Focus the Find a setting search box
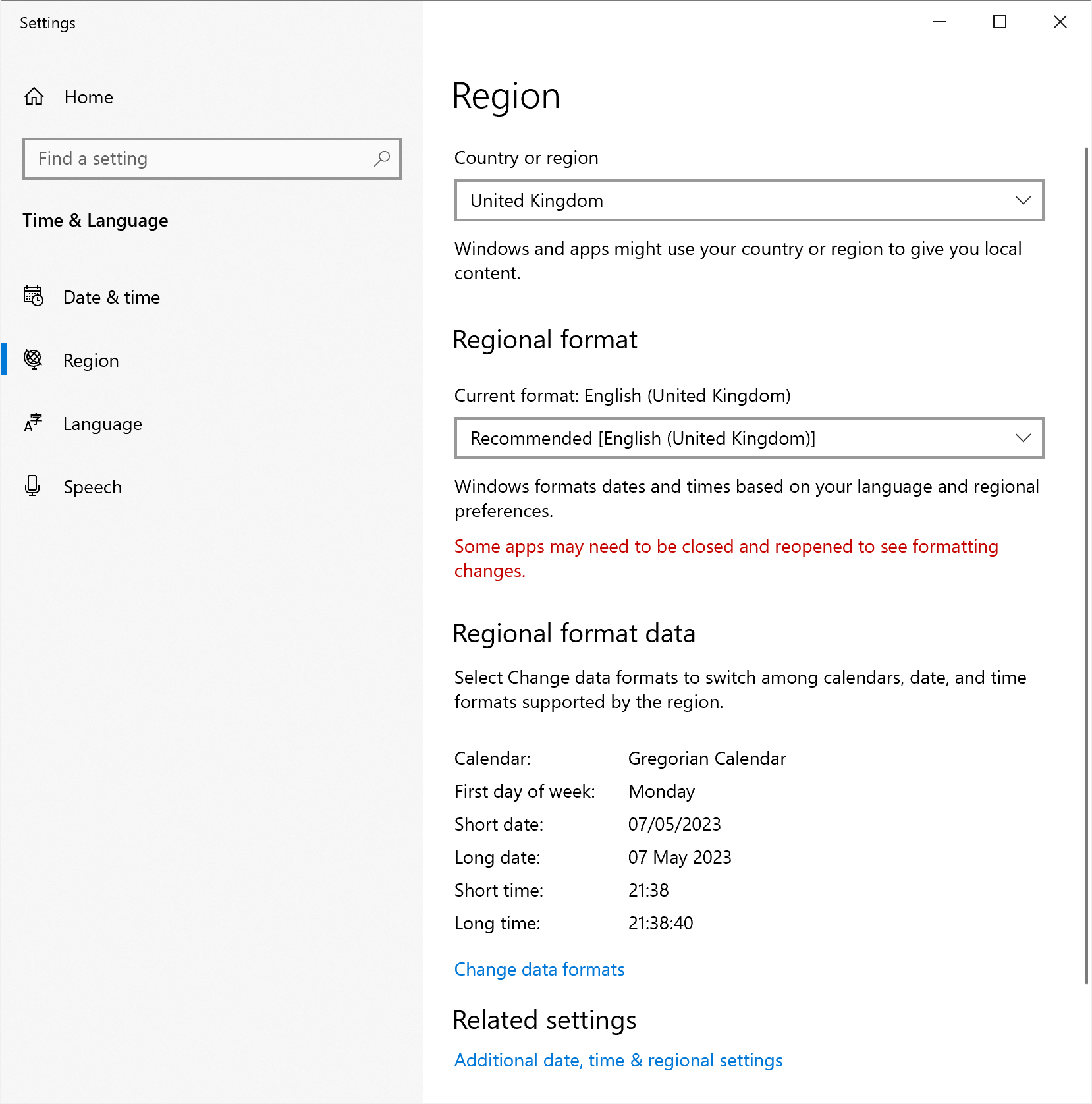The height and width of the screenshot is (1104, 1092). coord(212,159)
